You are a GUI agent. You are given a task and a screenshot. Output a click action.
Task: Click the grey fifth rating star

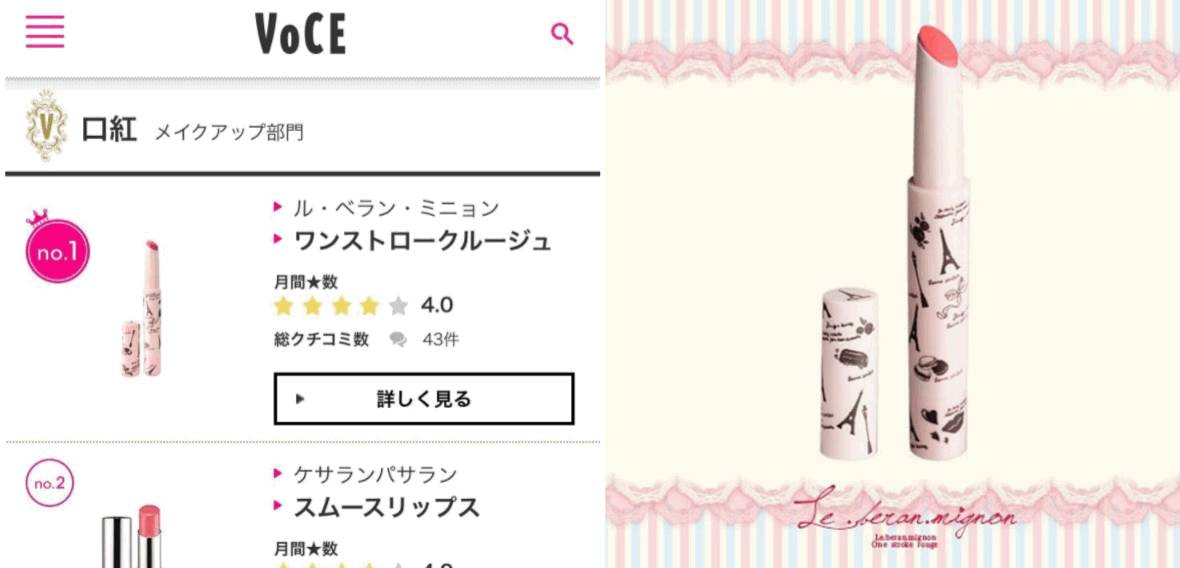click(x=398, y=306)
